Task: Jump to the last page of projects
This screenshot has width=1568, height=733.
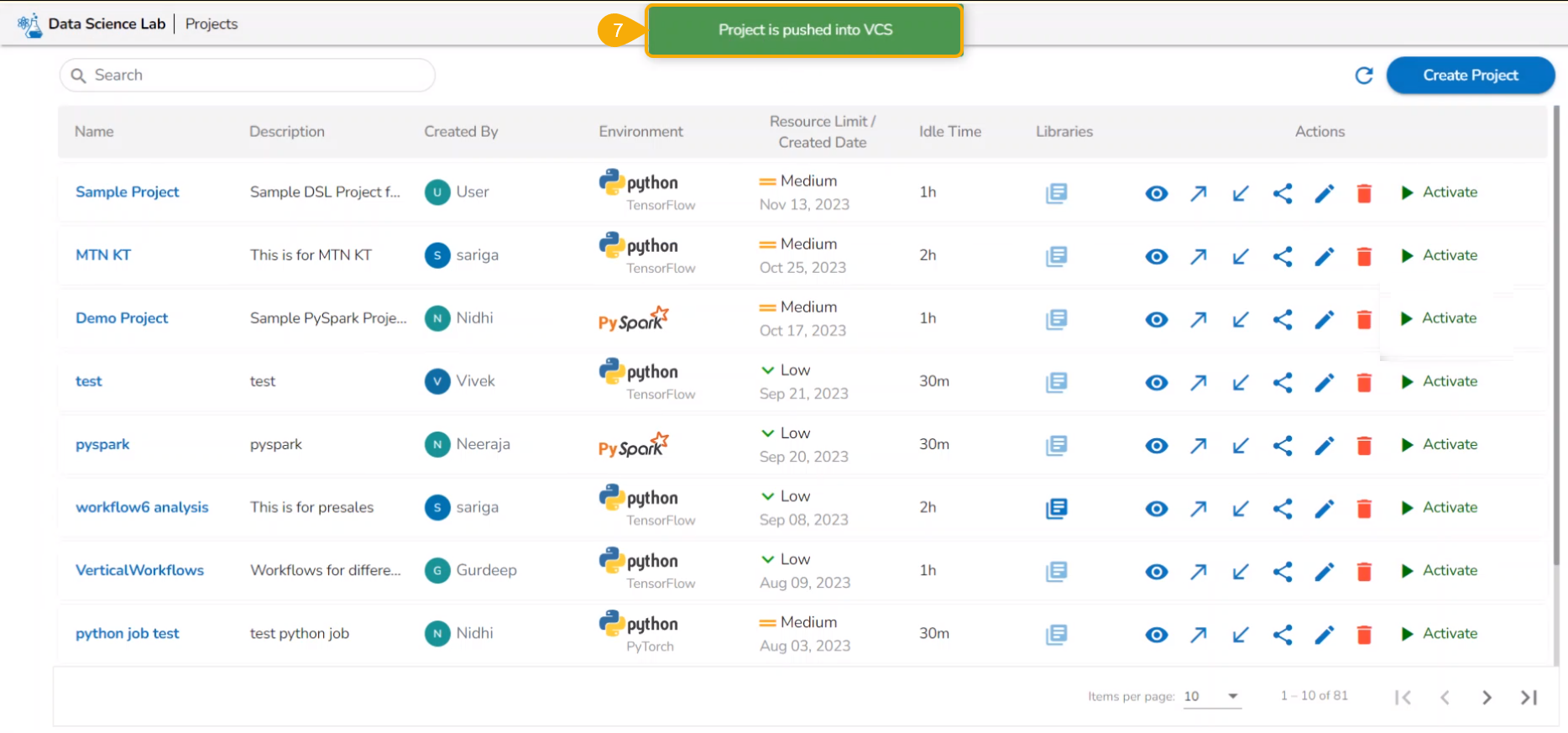Action: coord(1529,697)
